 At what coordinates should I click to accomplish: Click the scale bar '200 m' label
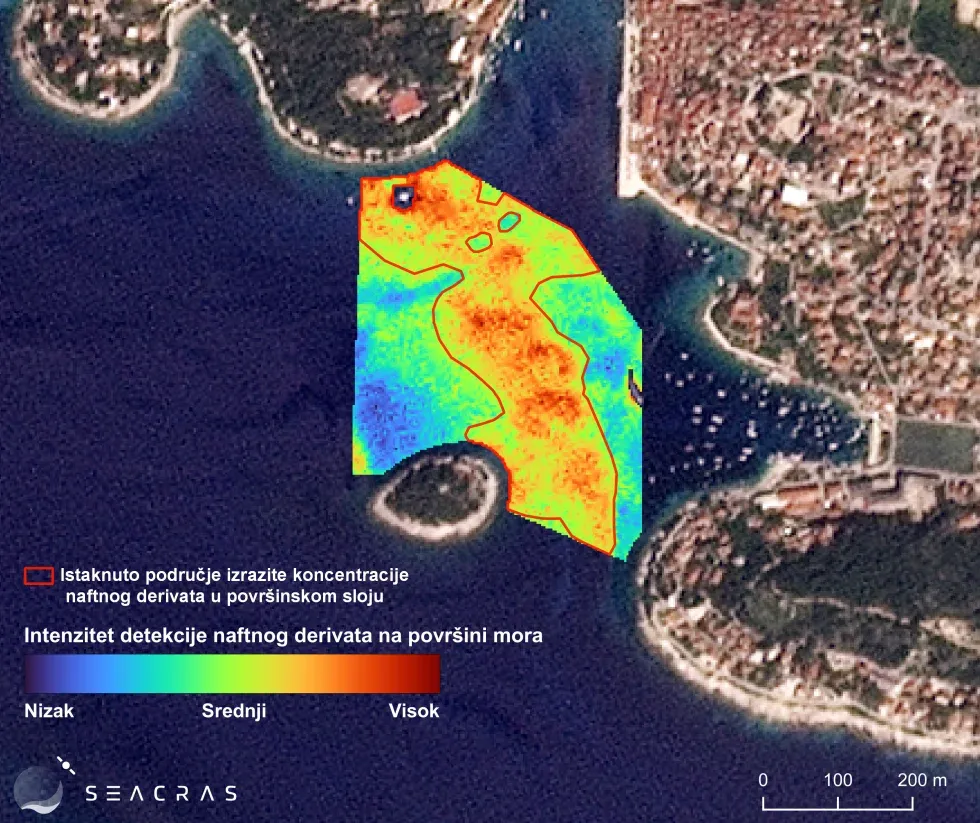click(922, 780)
